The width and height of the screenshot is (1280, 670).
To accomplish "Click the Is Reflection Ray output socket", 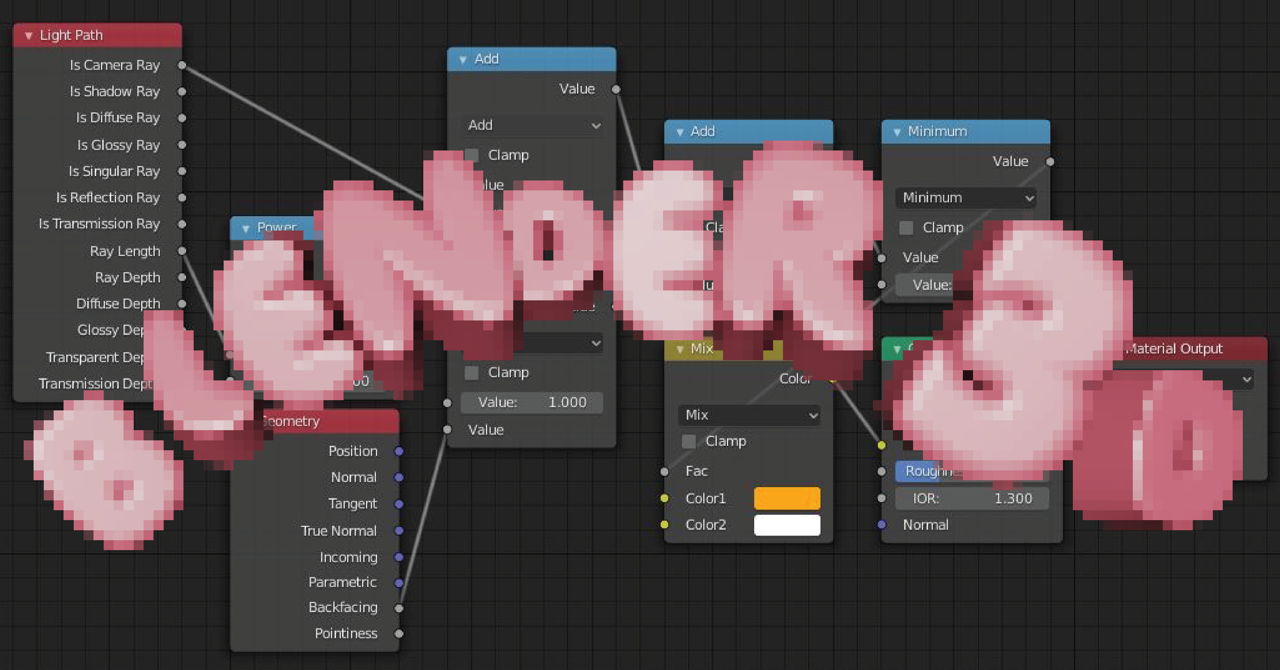I will click(x=182, y=198).
